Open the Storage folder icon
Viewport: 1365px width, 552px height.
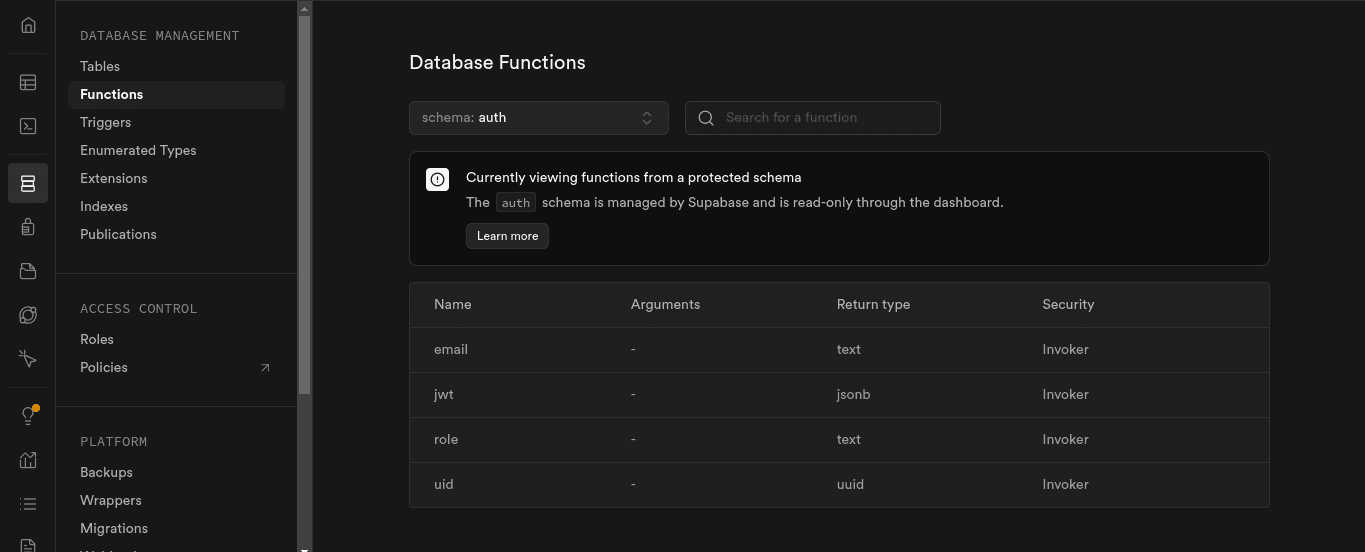[x=28, y=271]
